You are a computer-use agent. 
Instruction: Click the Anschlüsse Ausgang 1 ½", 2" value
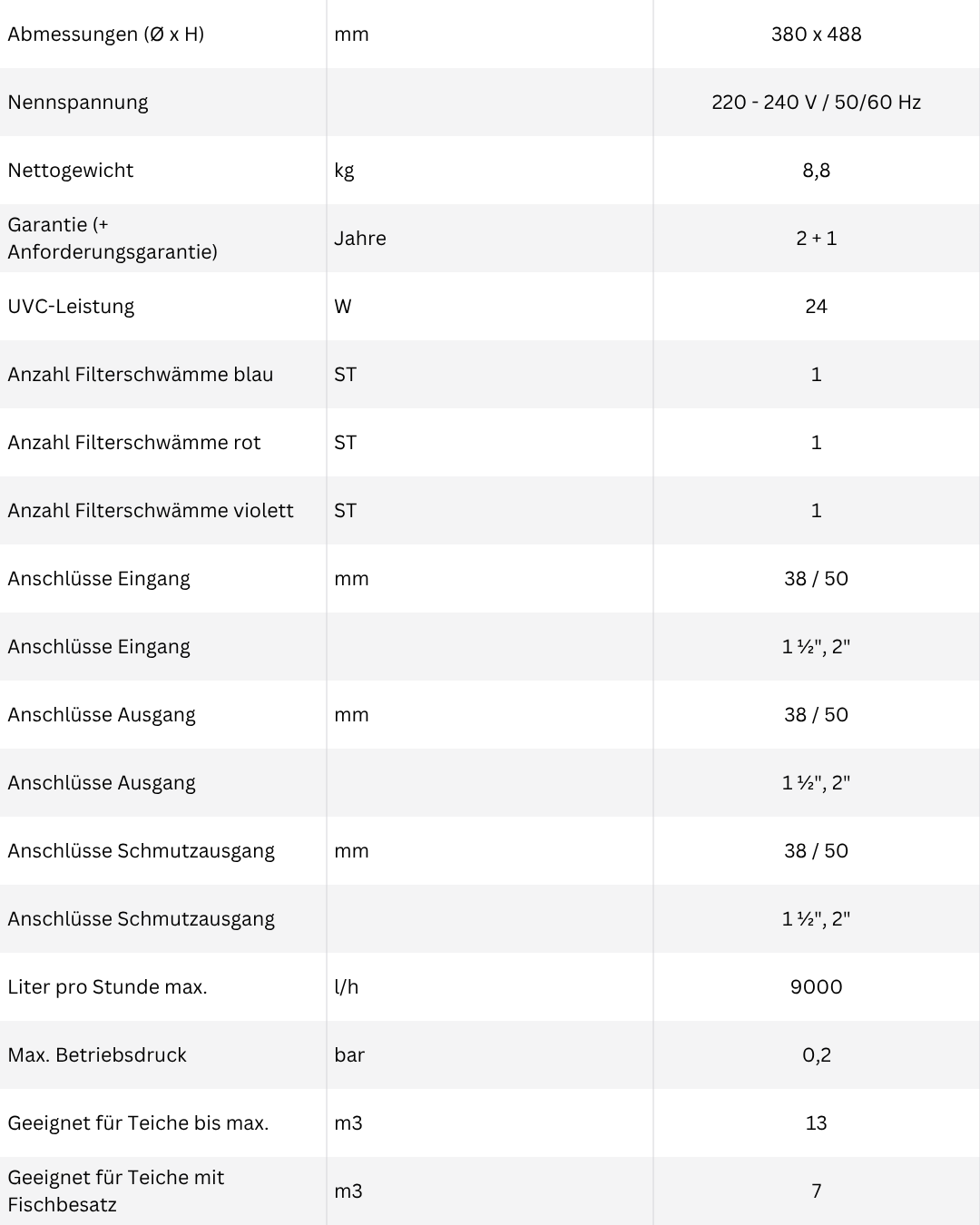click(x=816, y=783)
